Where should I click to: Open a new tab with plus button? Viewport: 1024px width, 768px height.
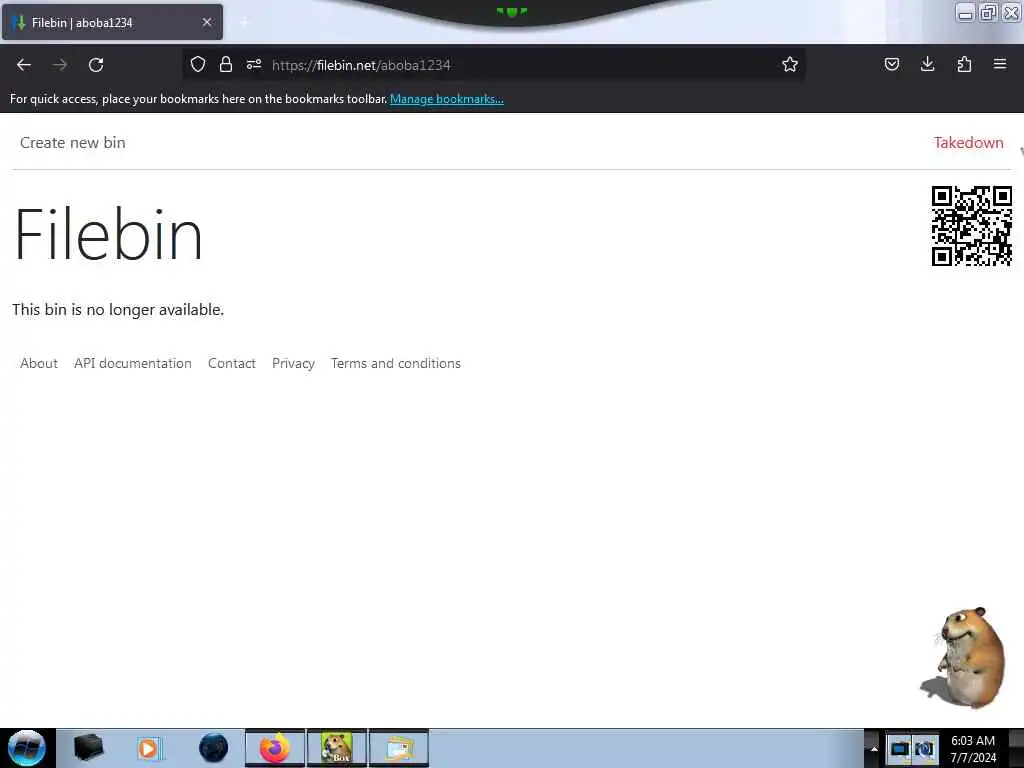(x=244, y=22)
